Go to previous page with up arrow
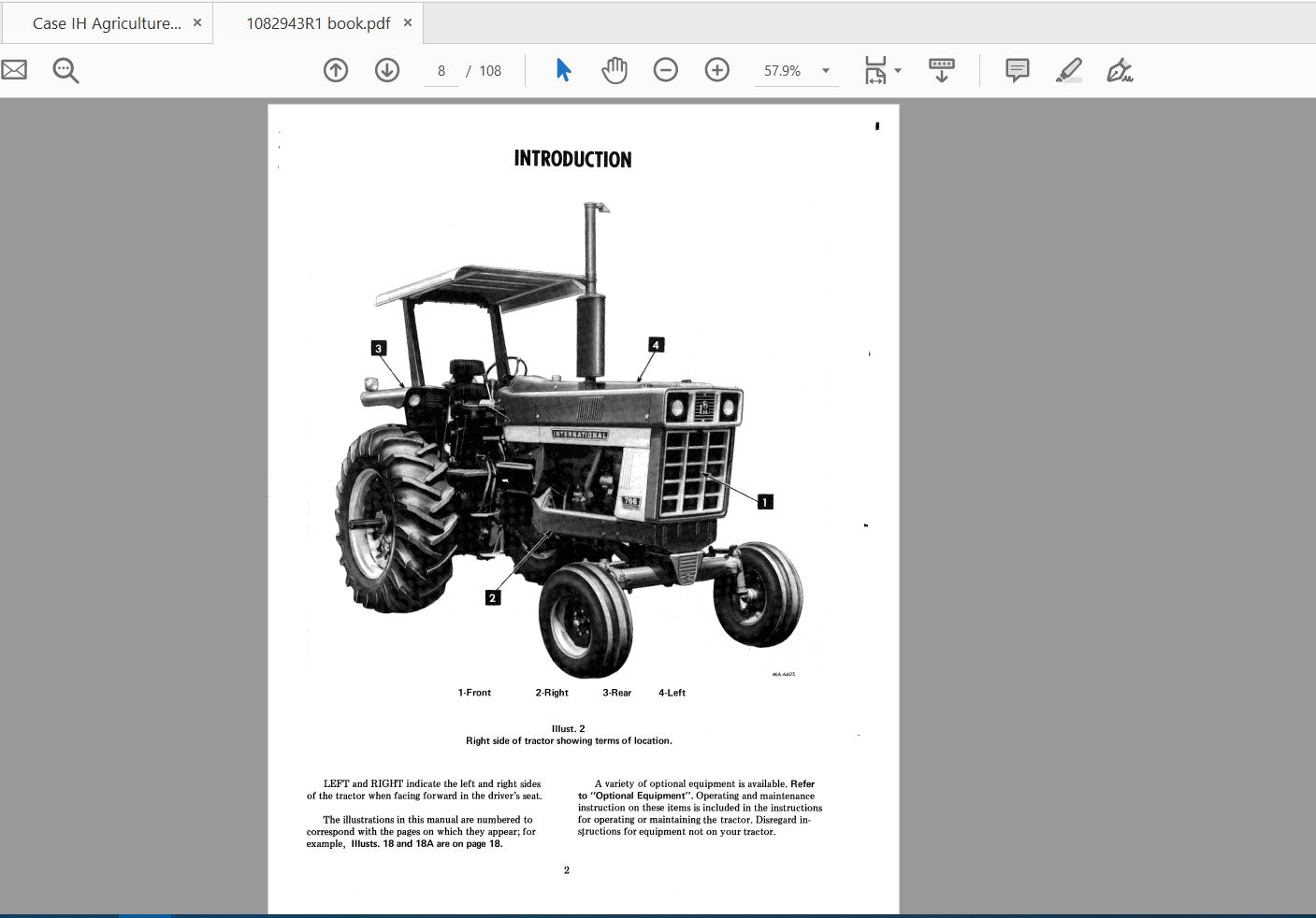Image resolution: width=1316 pixels, height=918 pixels. tap(336, 70)
